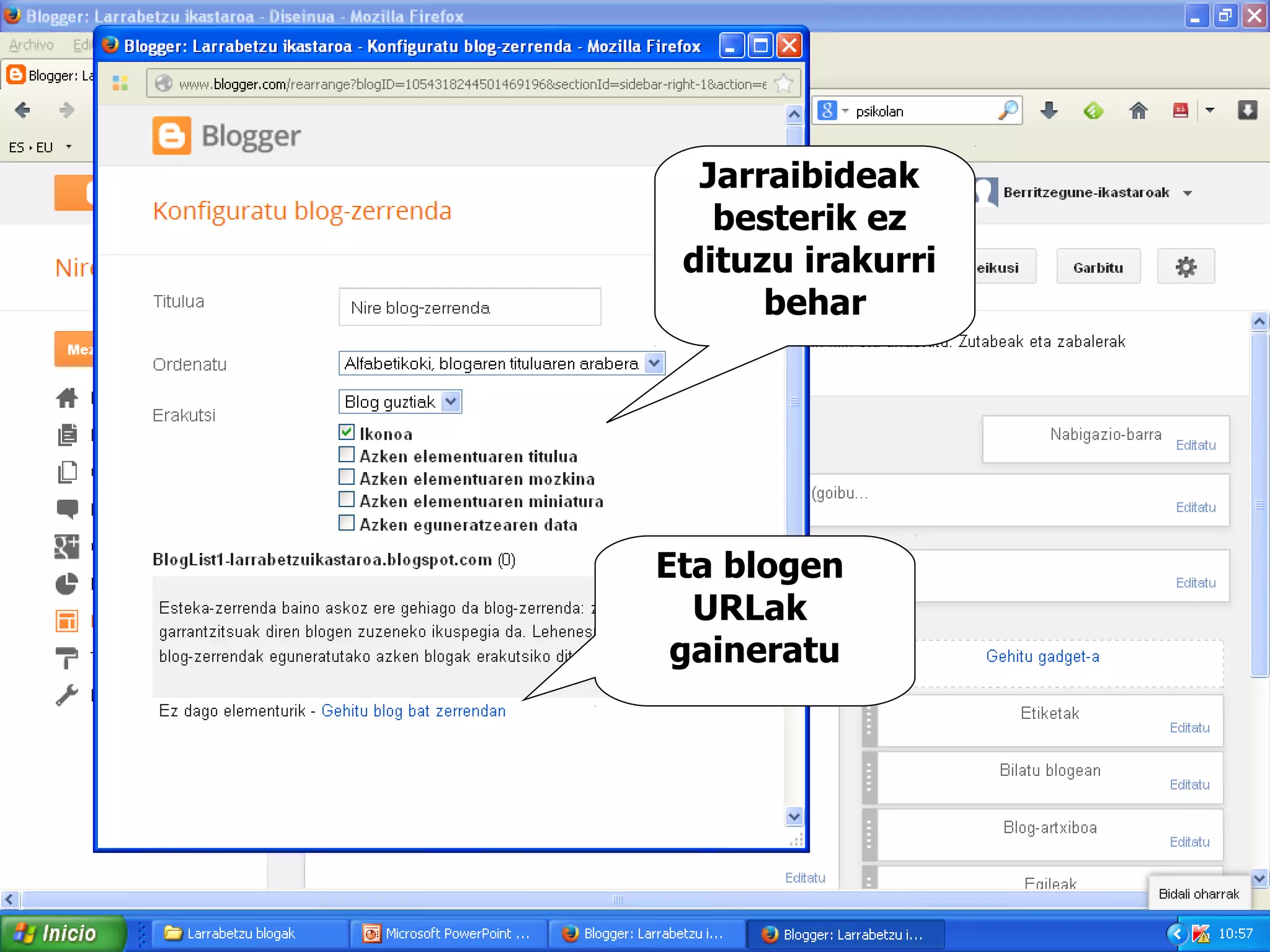Screen dimensions: 1270x952
Task: Expand the Berritzegune-ikastaroak account menu
Action: 1188,193
